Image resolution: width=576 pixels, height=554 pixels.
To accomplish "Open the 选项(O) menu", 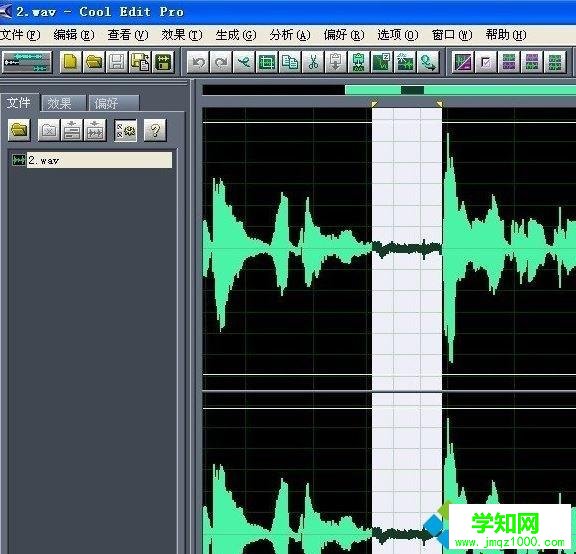I will tap(398, 35).
